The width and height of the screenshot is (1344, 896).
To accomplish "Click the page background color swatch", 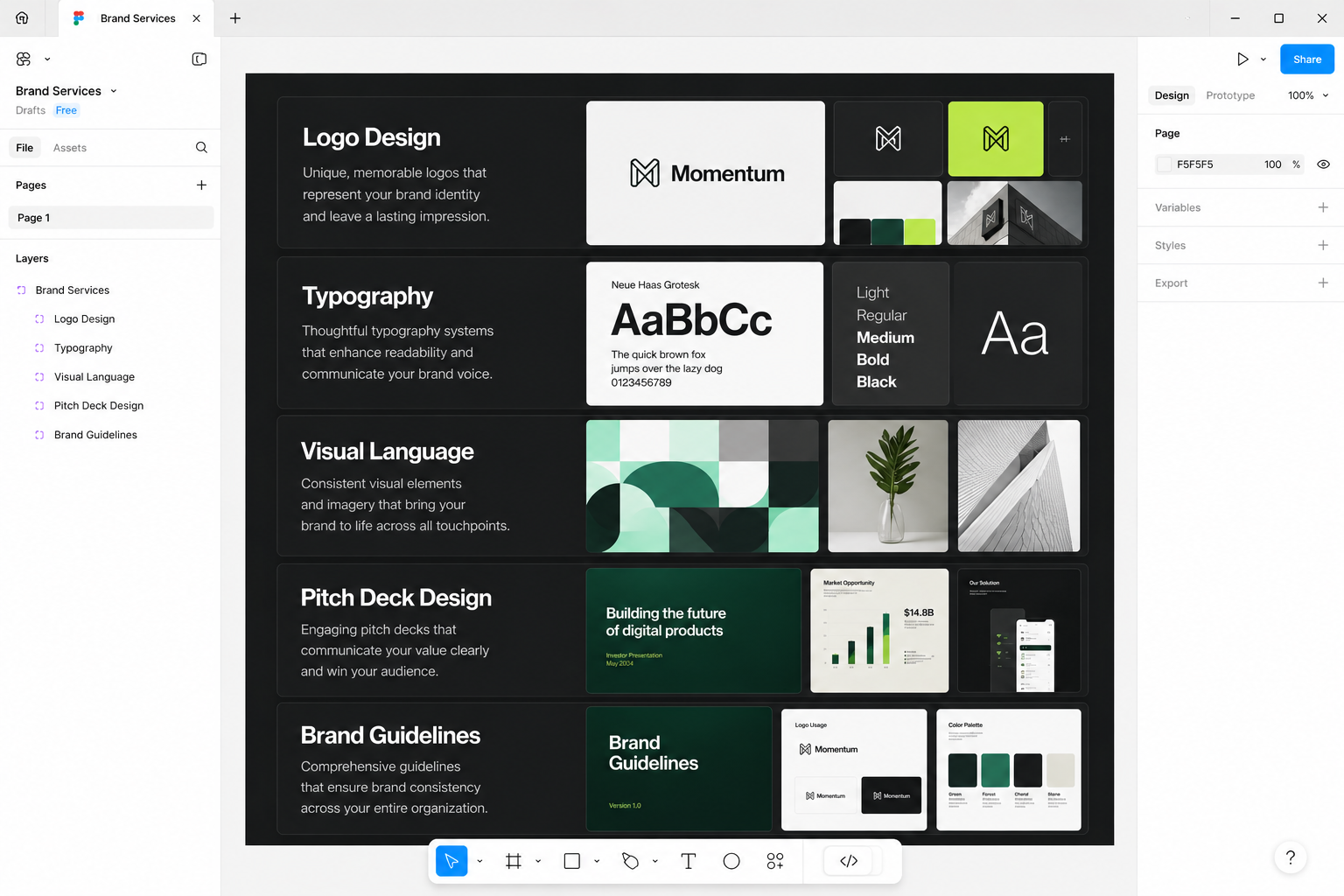I will [x=1165, y=164].
